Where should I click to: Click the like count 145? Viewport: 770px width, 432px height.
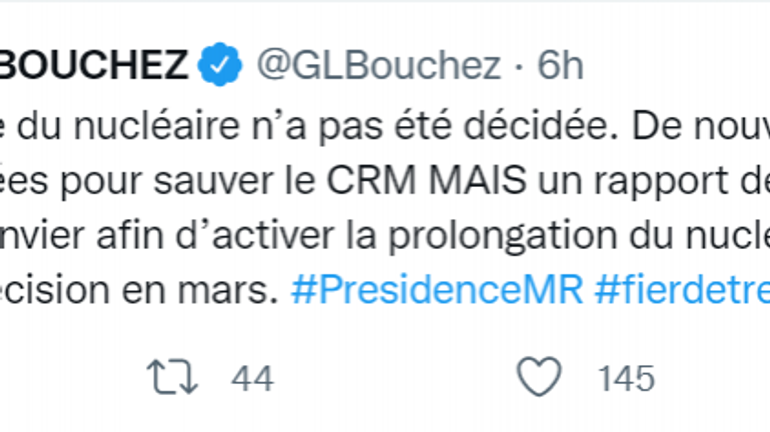626,378
